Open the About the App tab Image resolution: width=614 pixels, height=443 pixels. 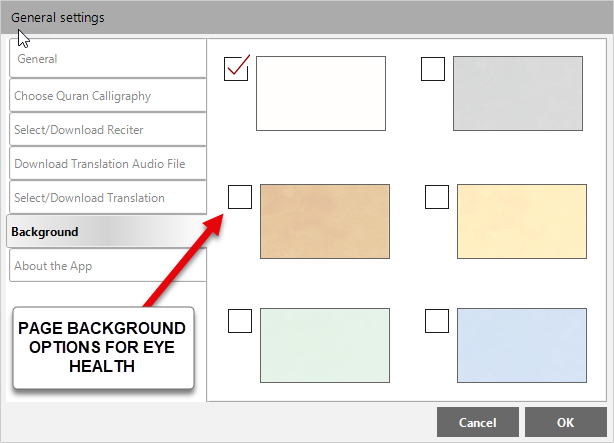(x=108, y=266)
